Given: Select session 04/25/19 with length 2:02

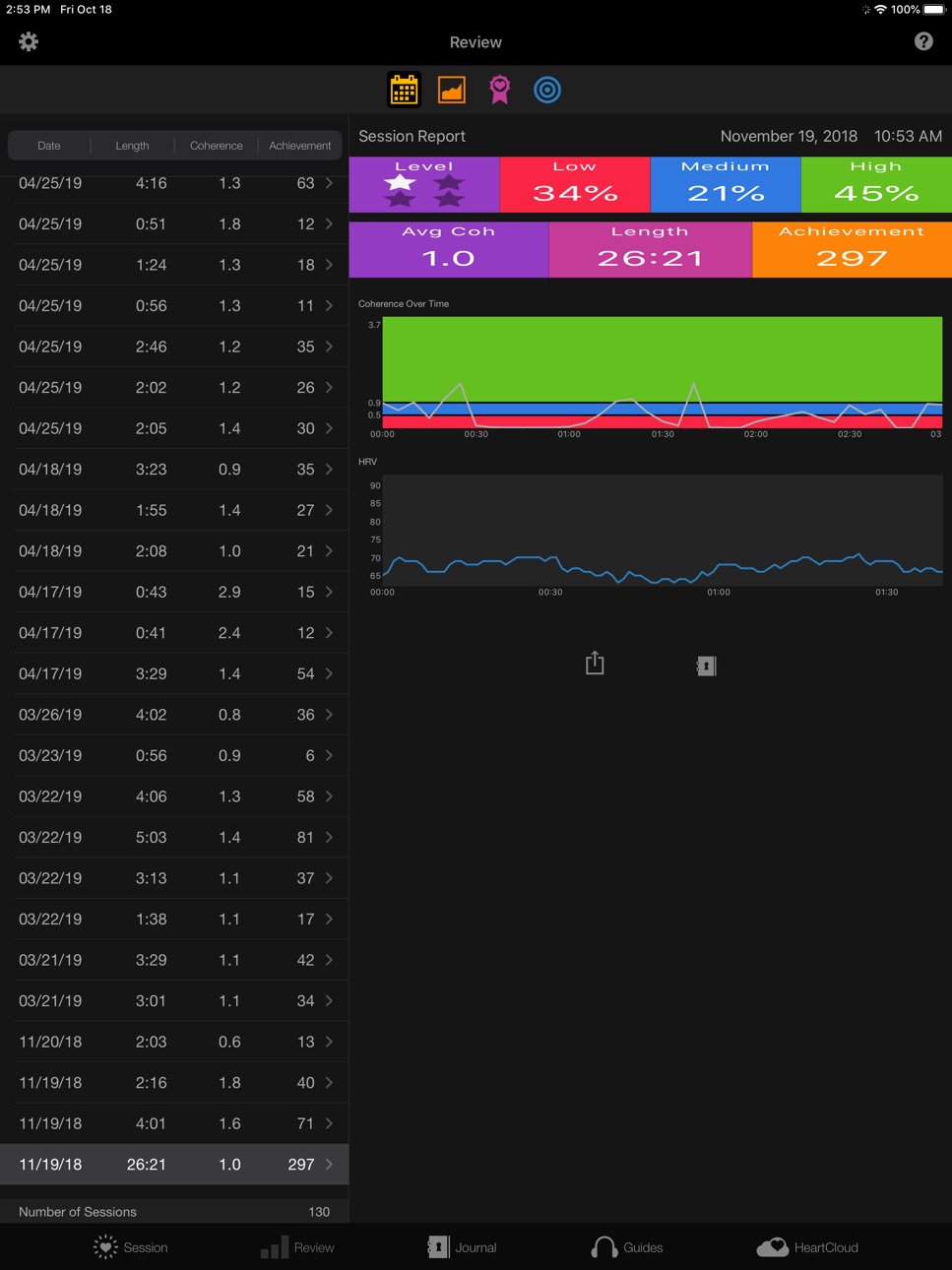Looking at the screenshot, I should (174, 388).
